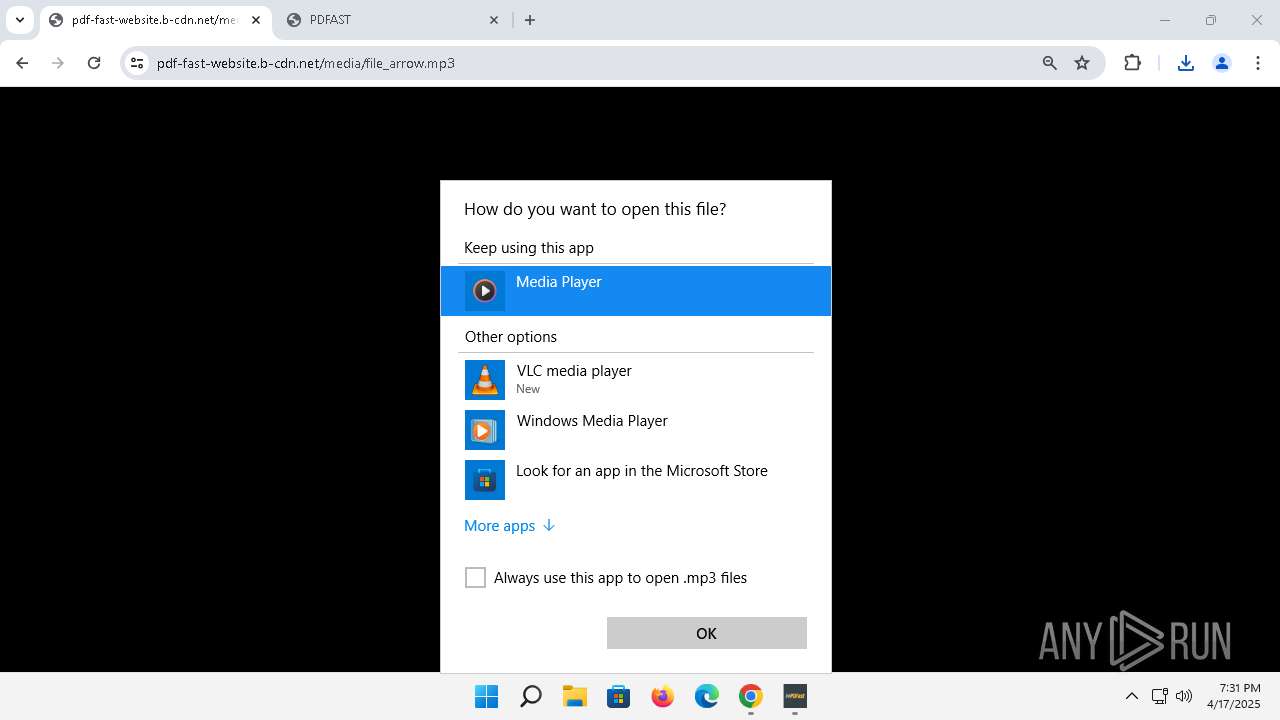Expand More apps list
Viewport: 1280px width, 720px height.
509,526
